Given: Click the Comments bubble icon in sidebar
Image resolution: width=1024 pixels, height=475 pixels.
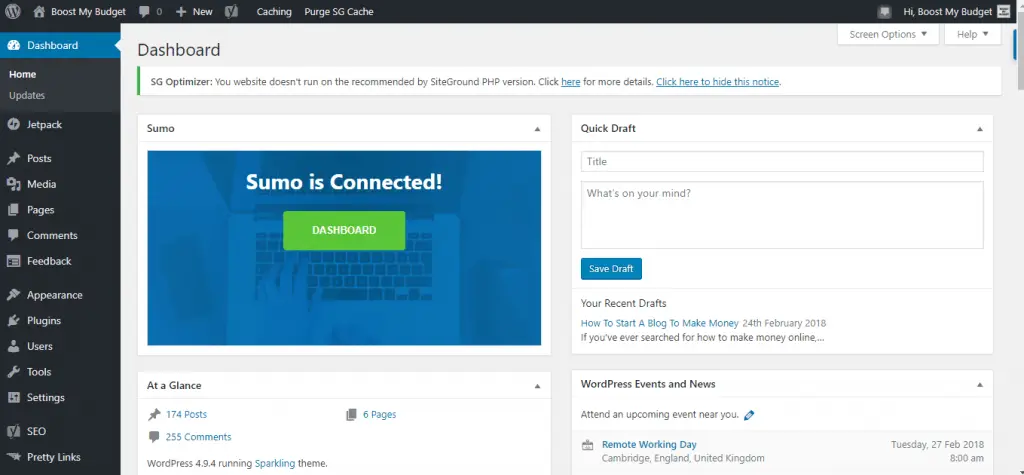Looking at the screenshot, I should pos(14,235).
